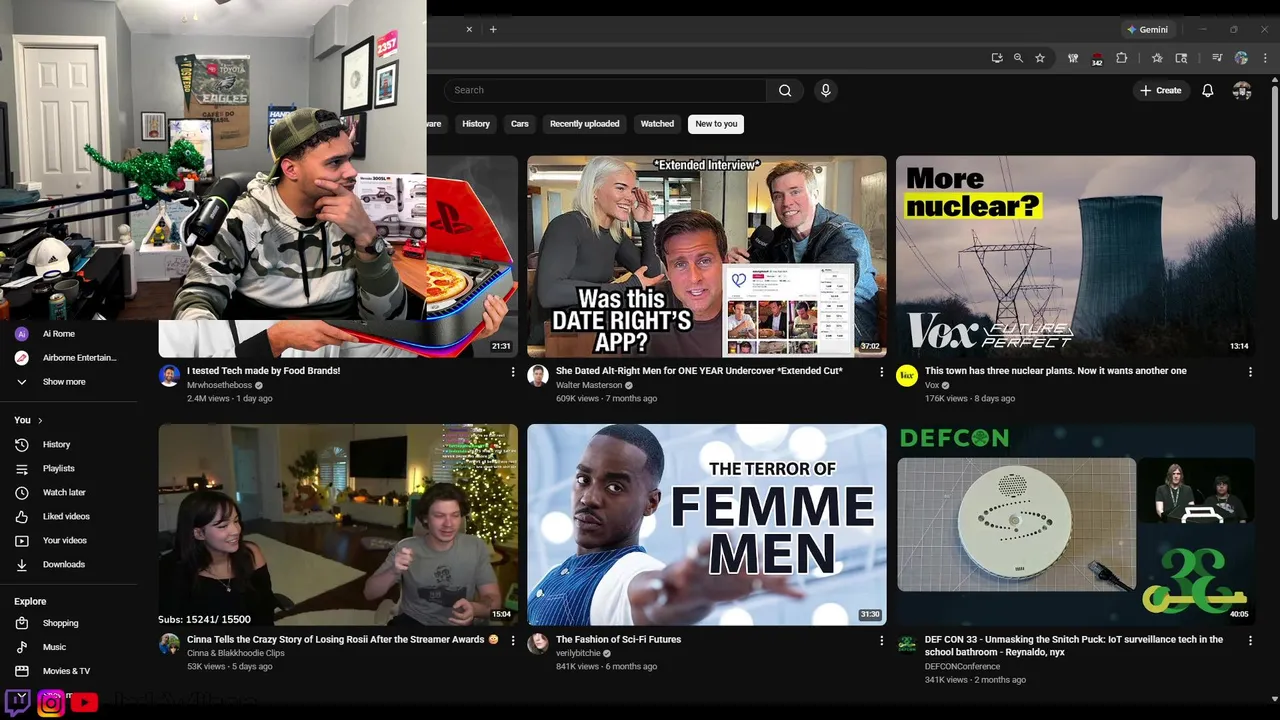Open Chrome tab search side panel icon
This screenshot has height=720, width=1280.
tap(1181, 58)
